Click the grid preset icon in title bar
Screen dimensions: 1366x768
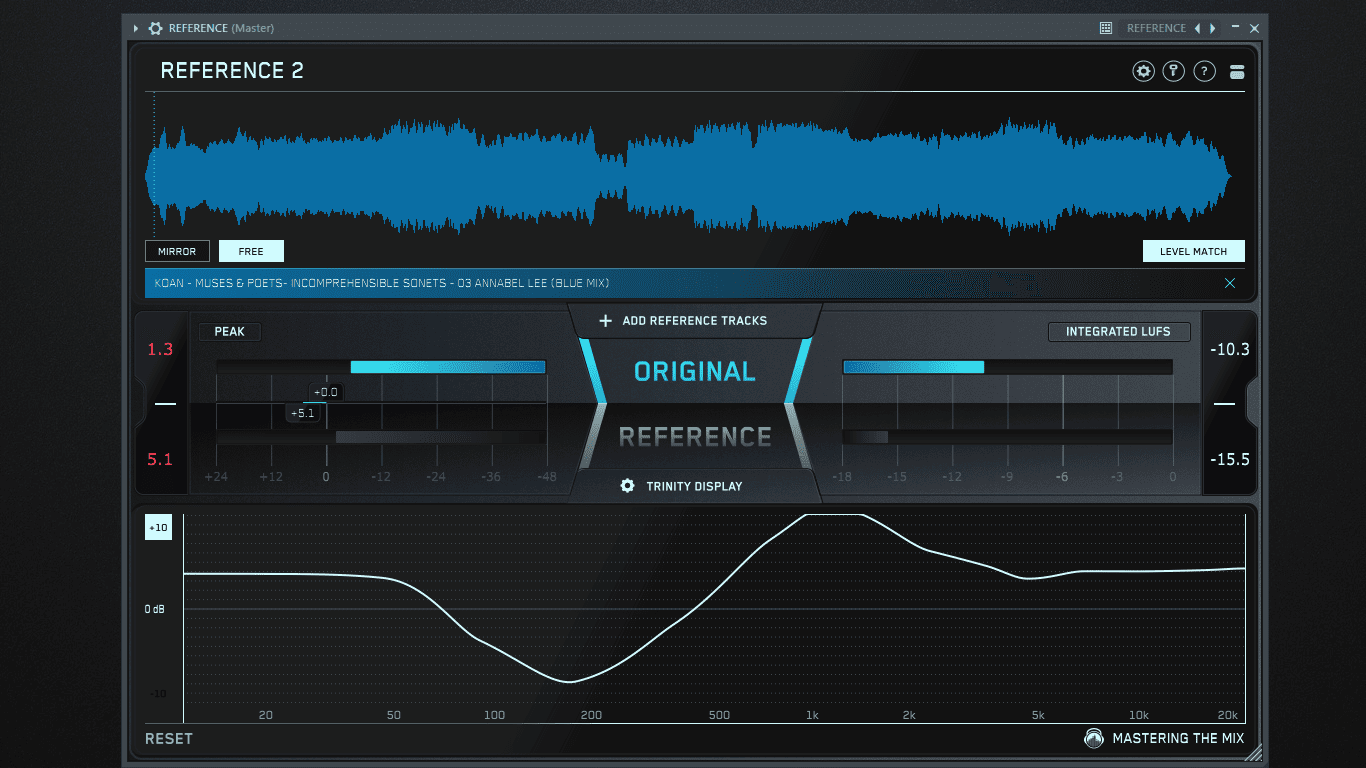coord(1106,28)
